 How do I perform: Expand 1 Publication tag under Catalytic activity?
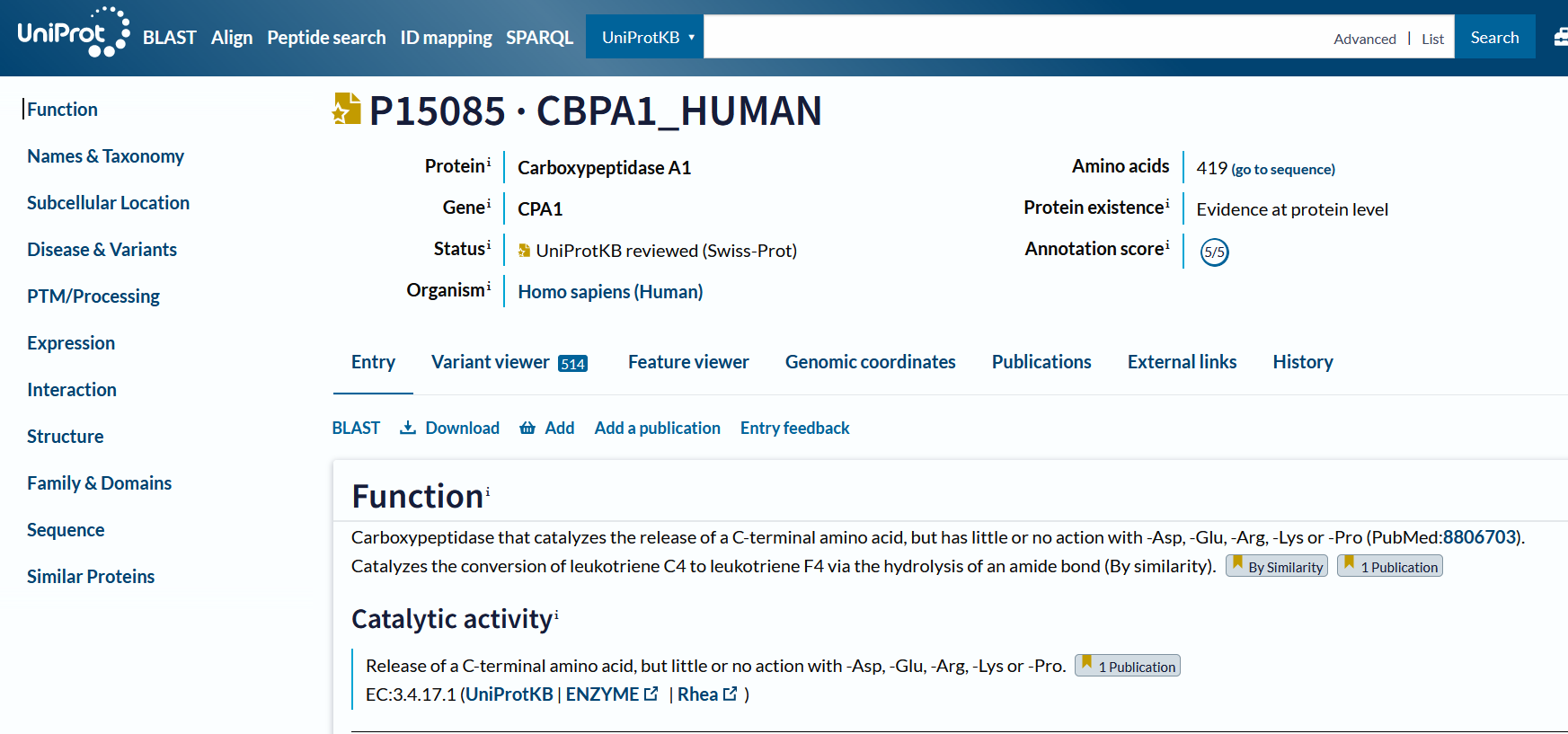click(1128, 666)
